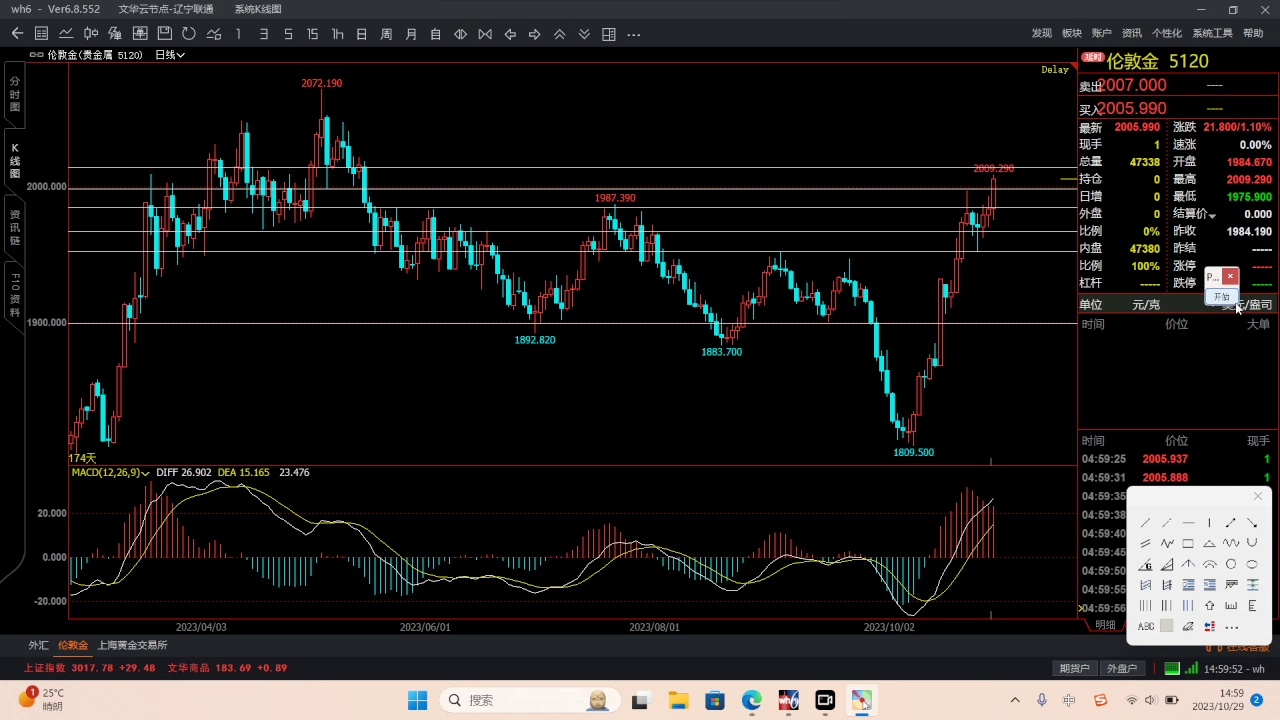Pick the eraser tool in drawing palette
This screenshot has width=1280, height=720.
click(x=1188, y=627)
